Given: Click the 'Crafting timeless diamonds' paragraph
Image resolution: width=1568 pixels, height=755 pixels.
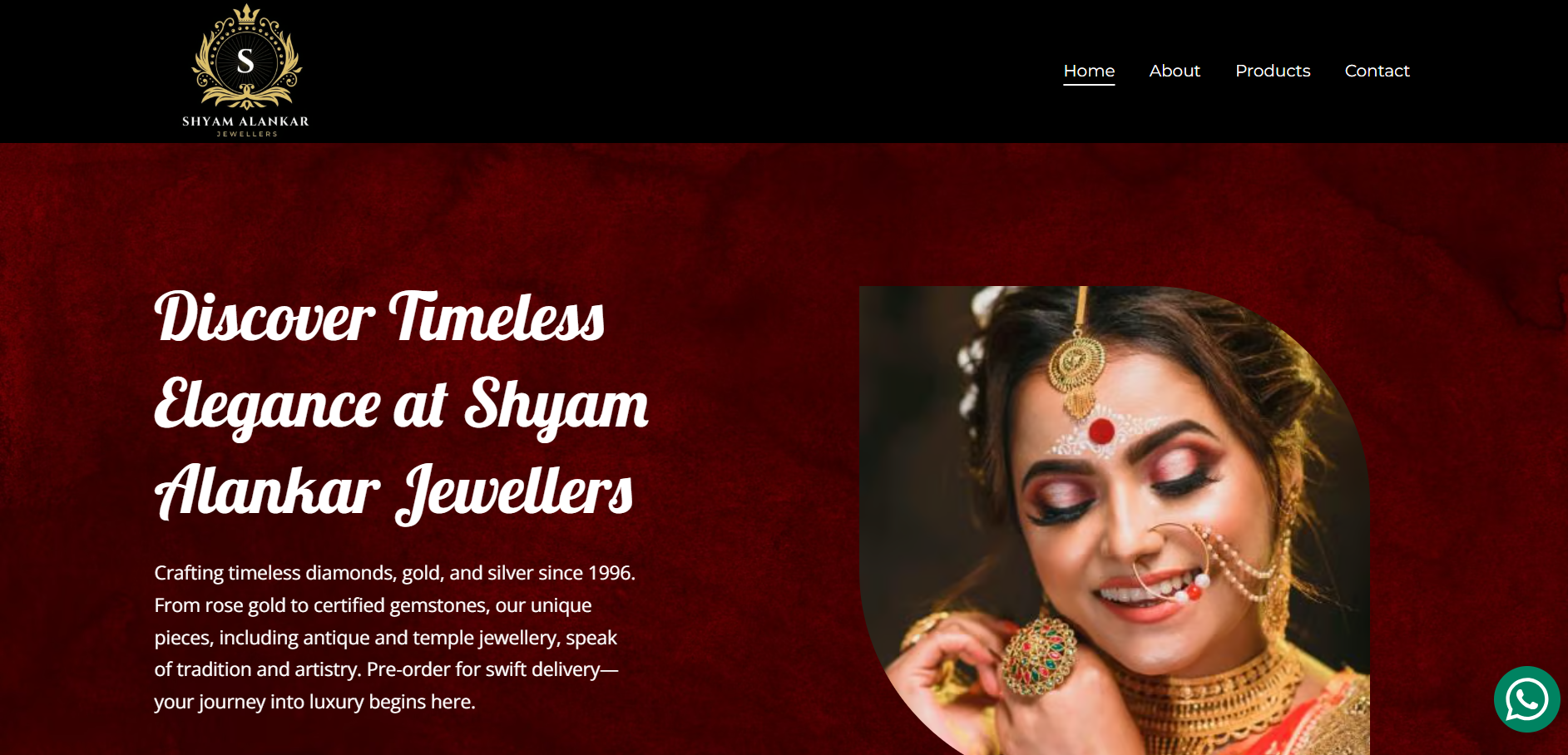Looking at the screenshot, I should 395,637.
